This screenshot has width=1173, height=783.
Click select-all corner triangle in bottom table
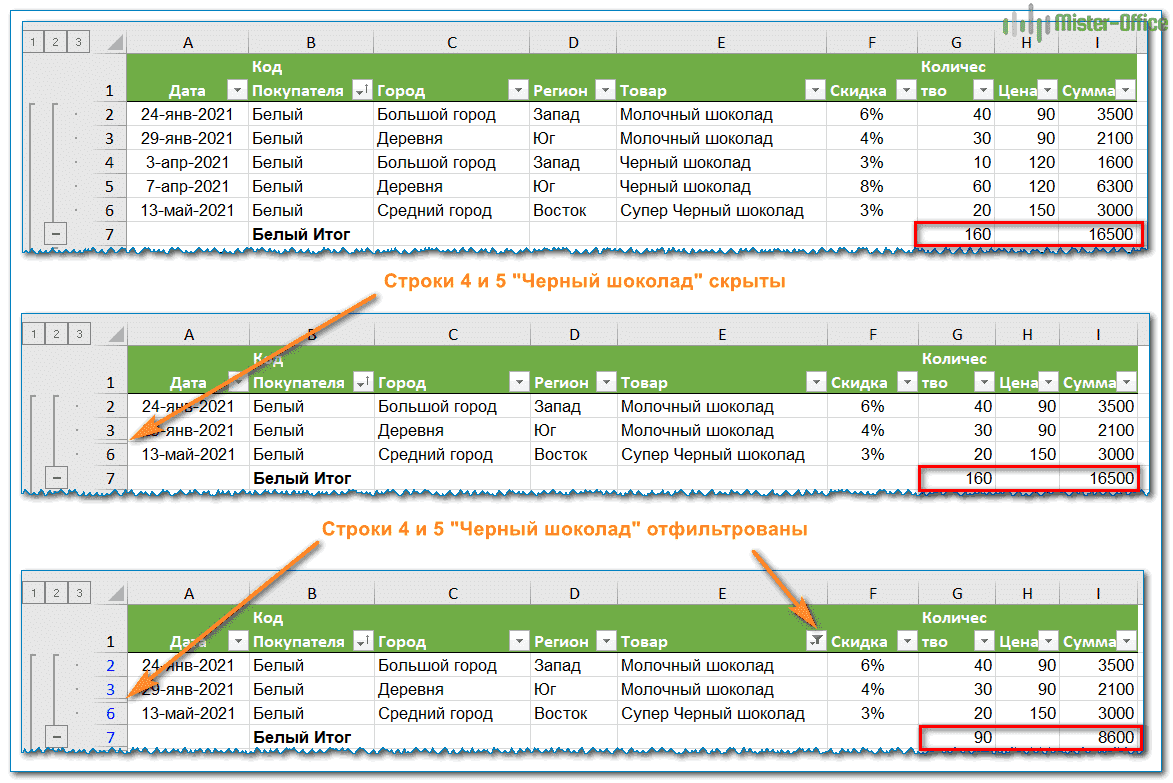click(x=115, y=594)
